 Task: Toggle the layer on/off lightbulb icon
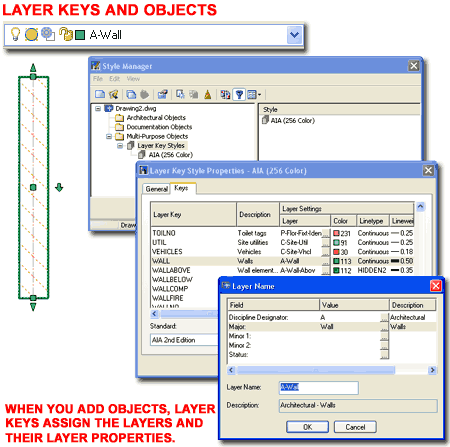15,34
